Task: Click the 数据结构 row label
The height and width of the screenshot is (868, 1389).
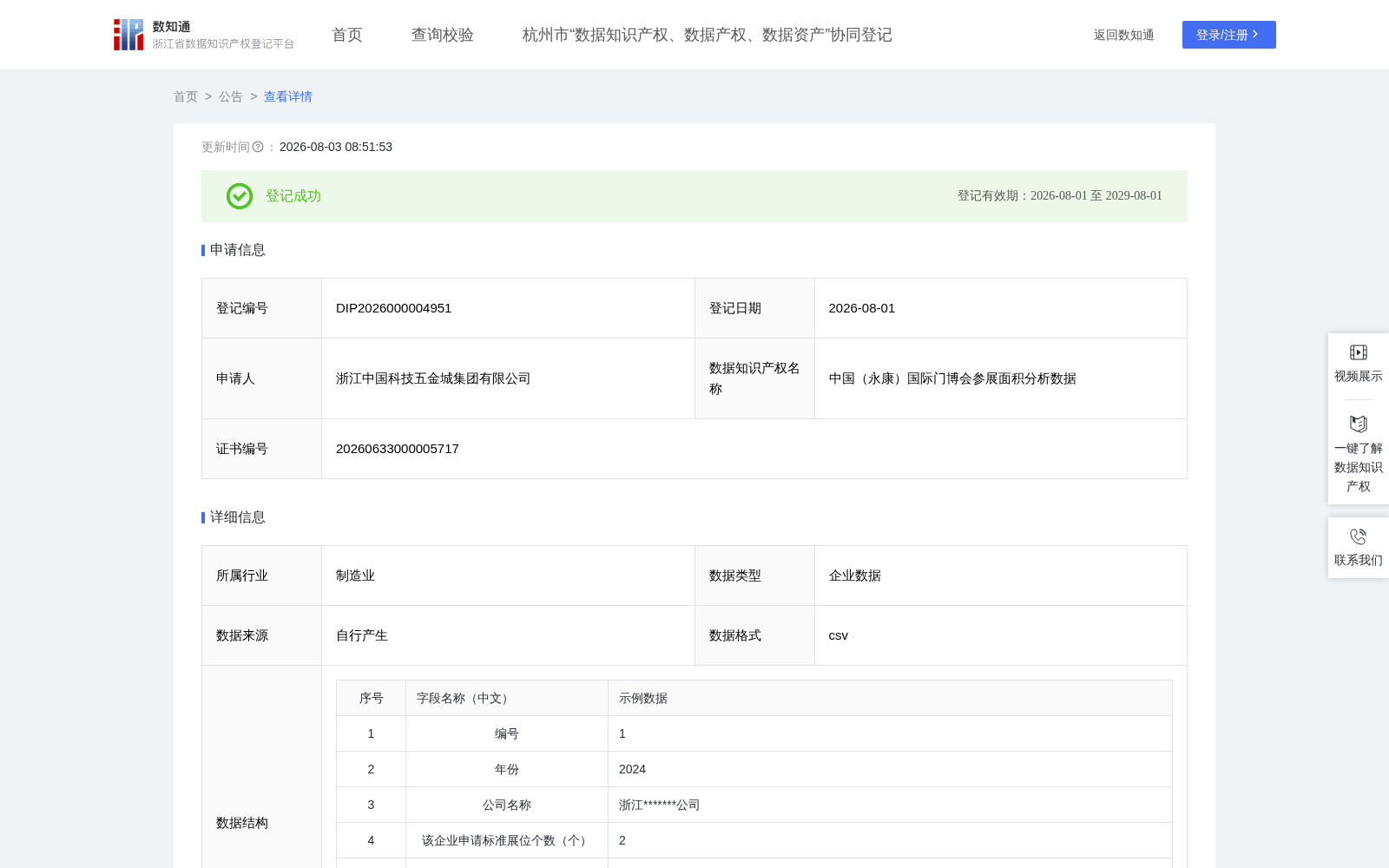Action: pos(242,823)
